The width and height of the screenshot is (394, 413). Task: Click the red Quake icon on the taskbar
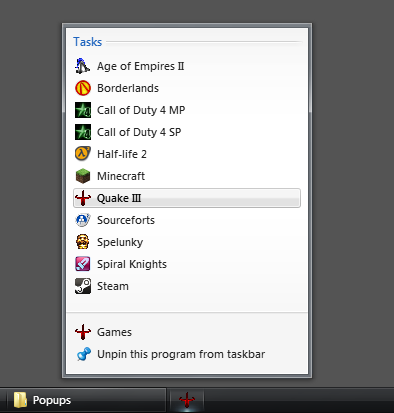(x=187, y=400)
